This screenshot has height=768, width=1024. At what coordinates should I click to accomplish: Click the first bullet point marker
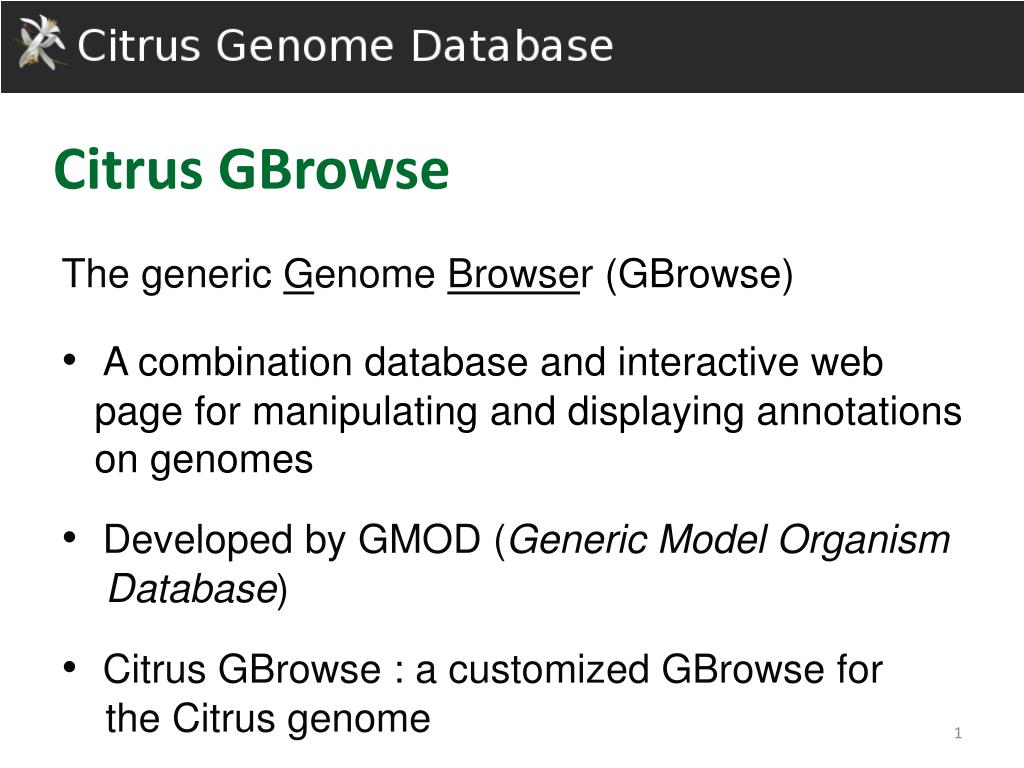[70, 360]
